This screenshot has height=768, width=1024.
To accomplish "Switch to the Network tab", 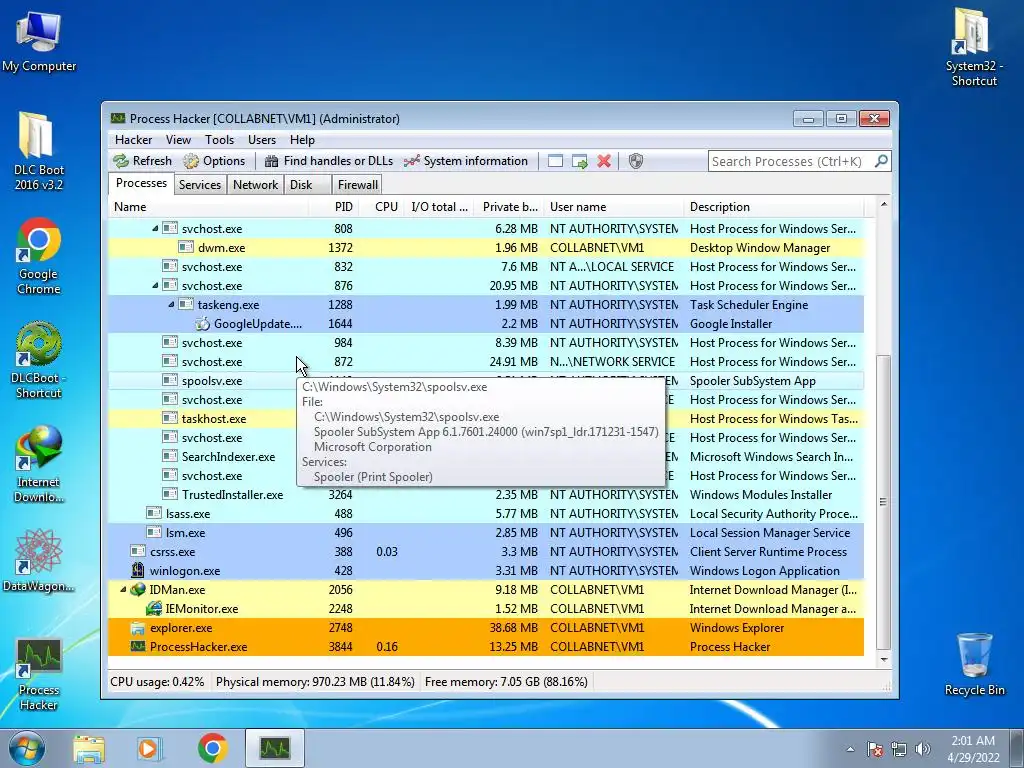I will click(x=255, y=185).
